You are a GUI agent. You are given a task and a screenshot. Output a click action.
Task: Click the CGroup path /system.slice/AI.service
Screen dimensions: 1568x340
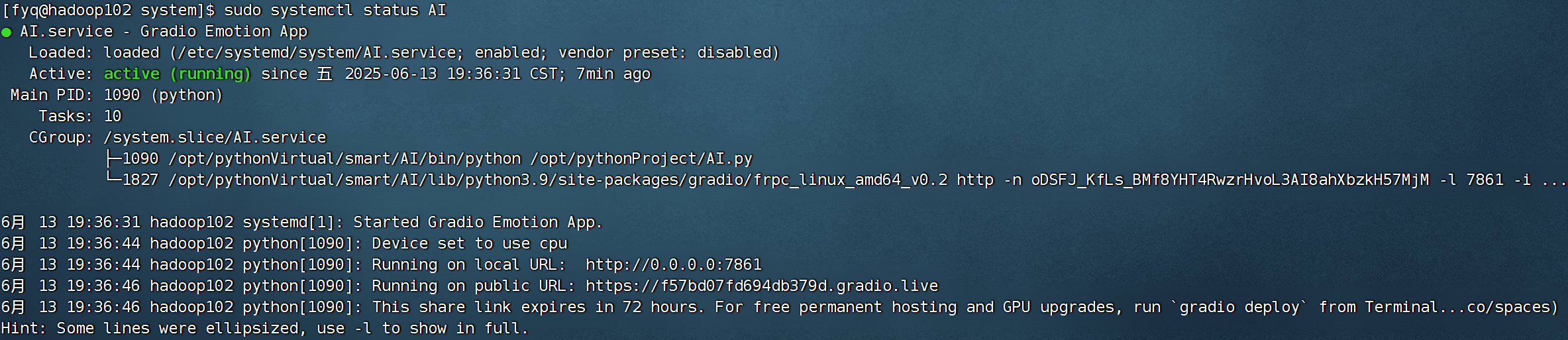[215, 137]
